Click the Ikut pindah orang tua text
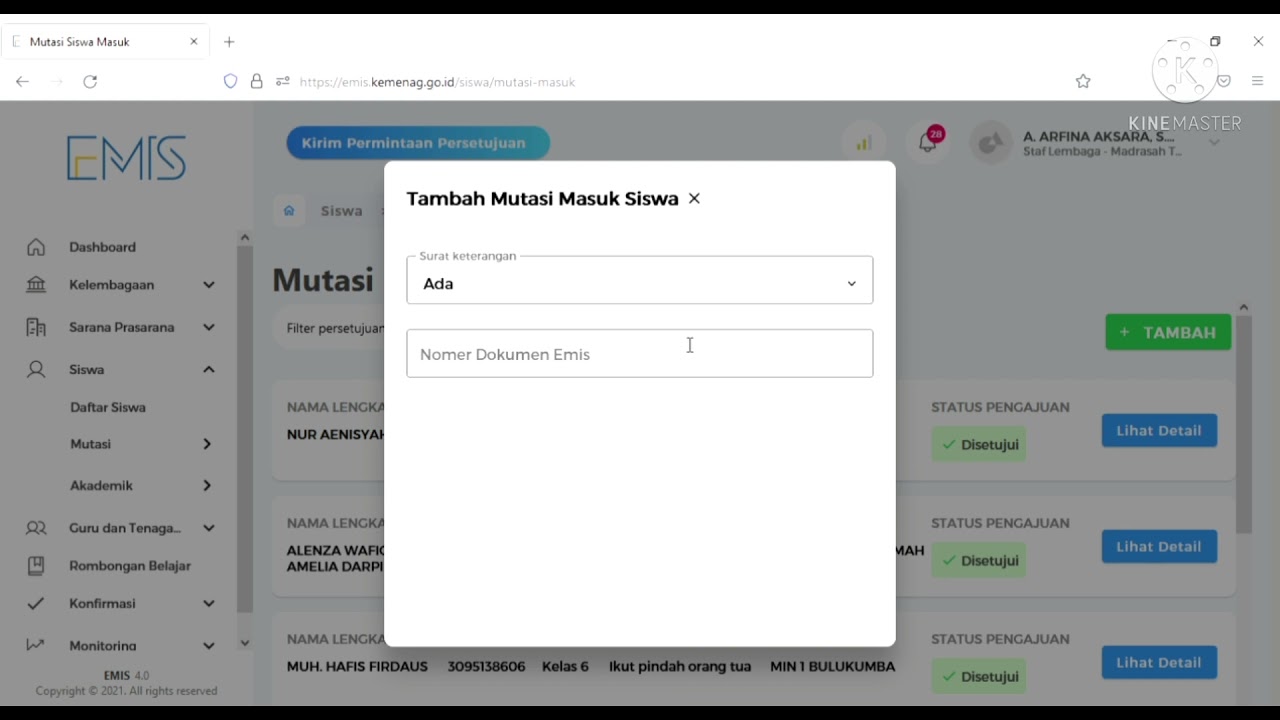Viewport: 1280px width, 720px height. point(680,667)
